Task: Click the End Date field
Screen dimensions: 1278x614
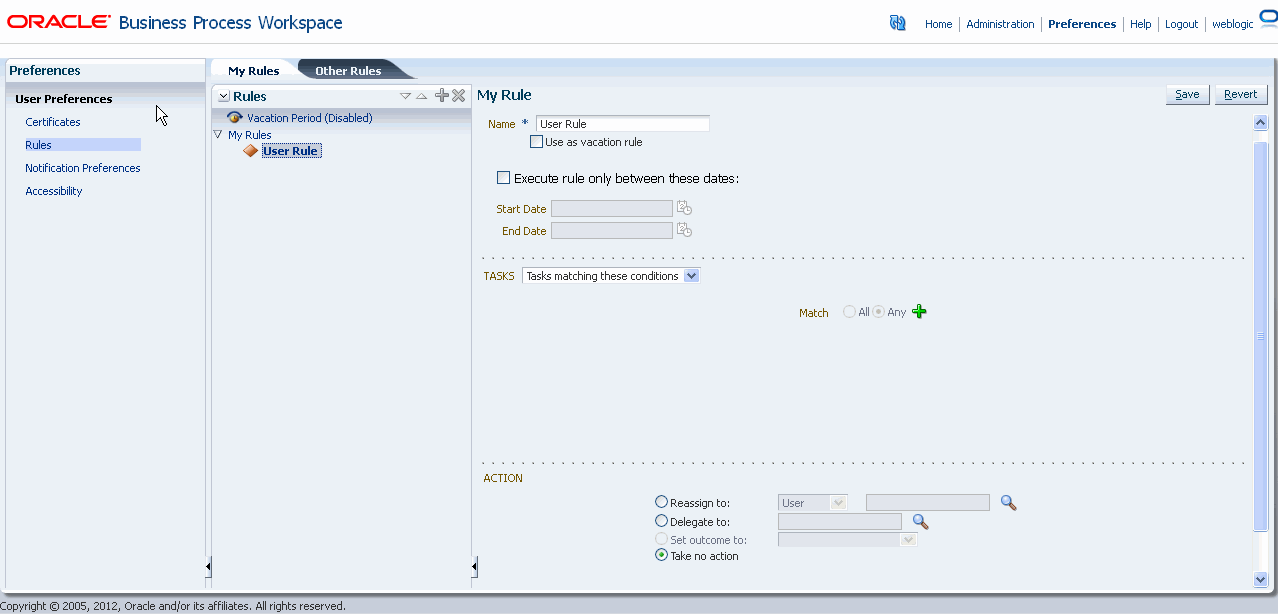Action: (x=611, y=230)
